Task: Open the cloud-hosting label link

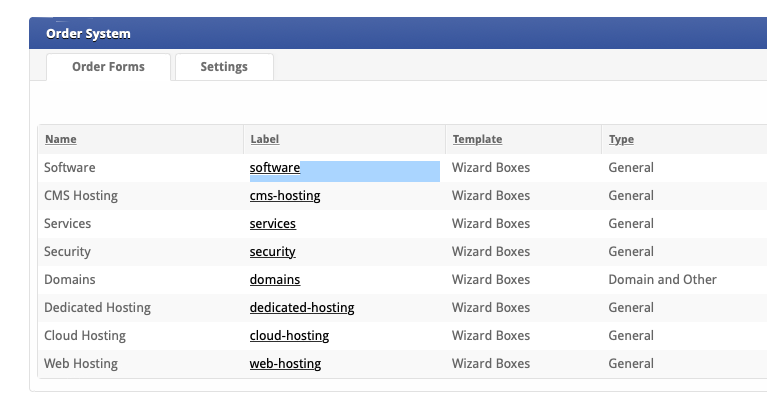Action: [289, 335]
